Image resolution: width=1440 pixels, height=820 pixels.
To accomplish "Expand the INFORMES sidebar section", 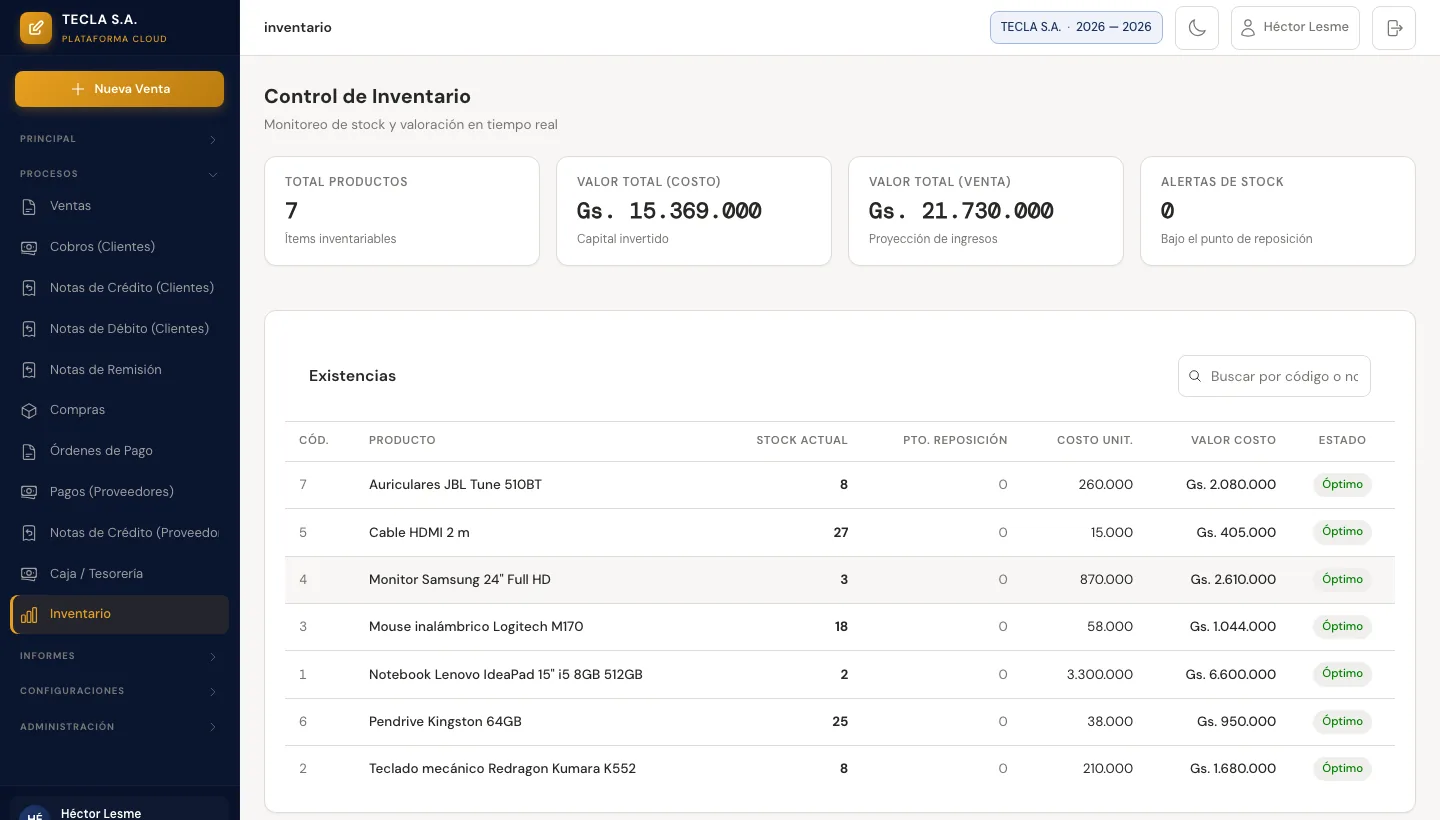I will tap(119, 656).
